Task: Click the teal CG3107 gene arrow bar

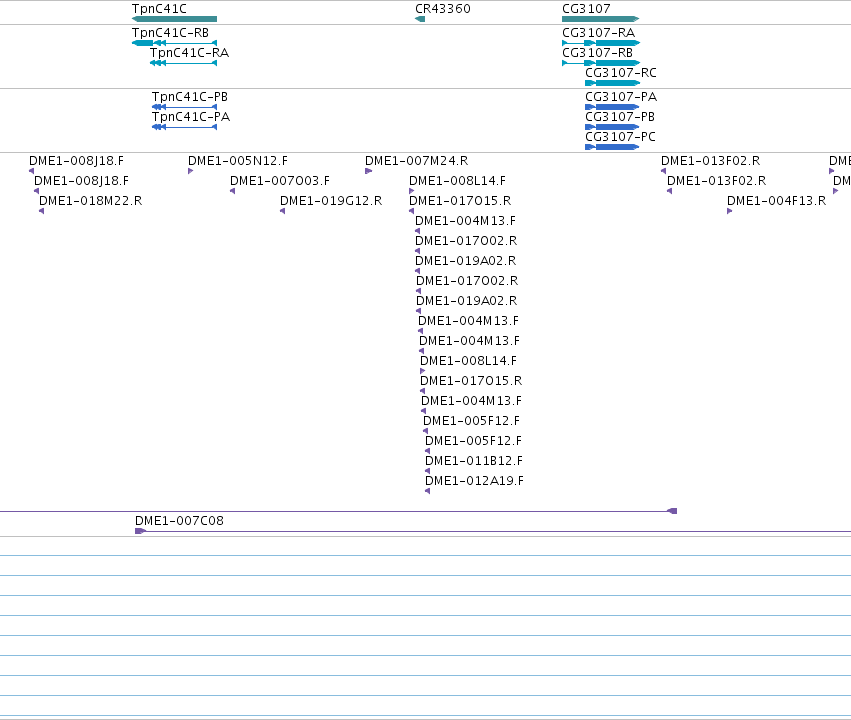Action: point(601,19)
